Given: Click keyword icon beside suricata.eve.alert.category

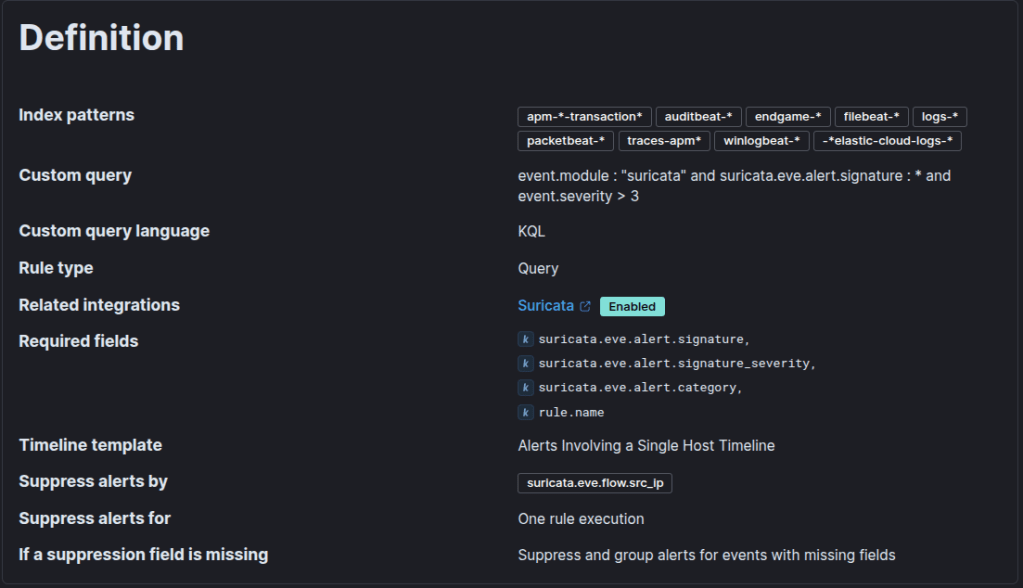Looking at the screenshot, I should point(526,387).
